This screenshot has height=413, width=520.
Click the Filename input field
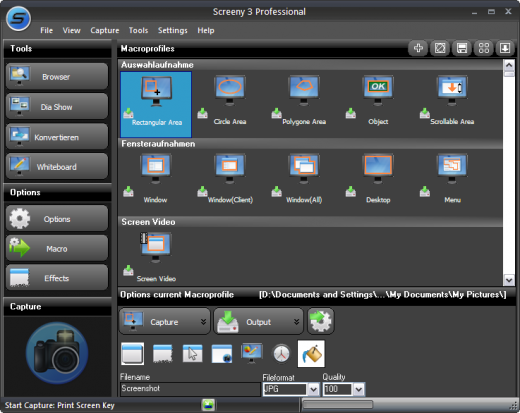point(190,389)
